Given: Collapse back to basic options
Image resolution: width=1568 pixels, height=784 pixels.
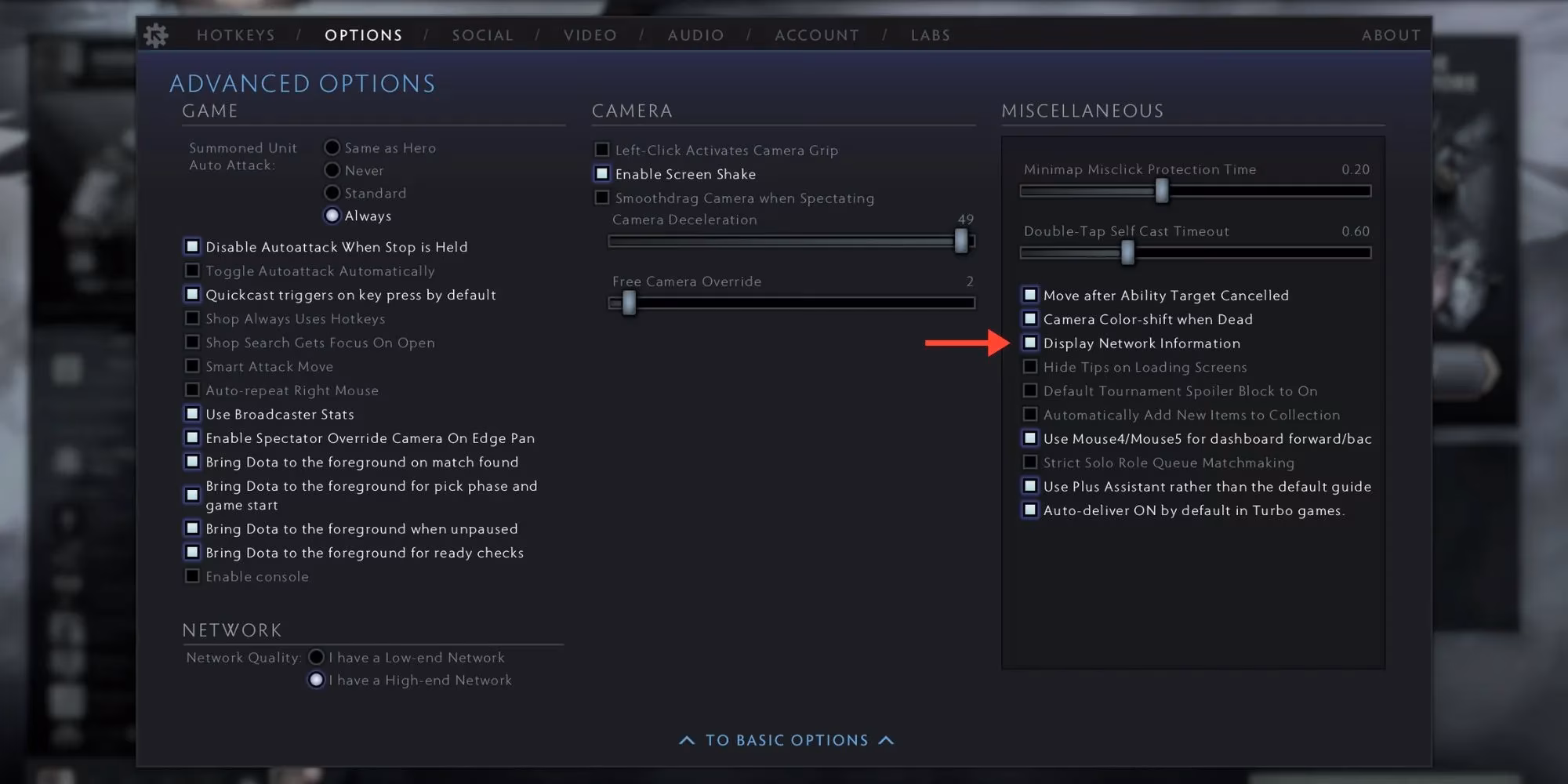Looking at the screenshot, I should click(x=785, y=739).
